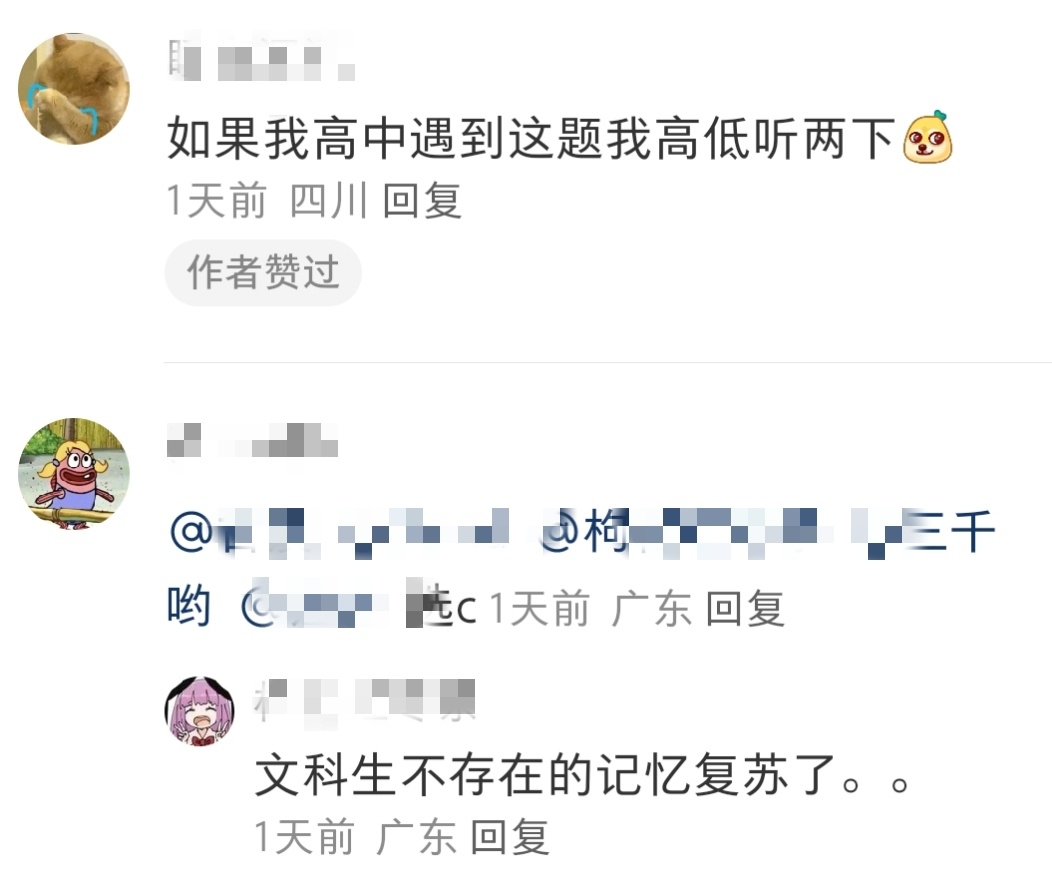Open the cartoon fish avatar profile

(x=74, y=474)
